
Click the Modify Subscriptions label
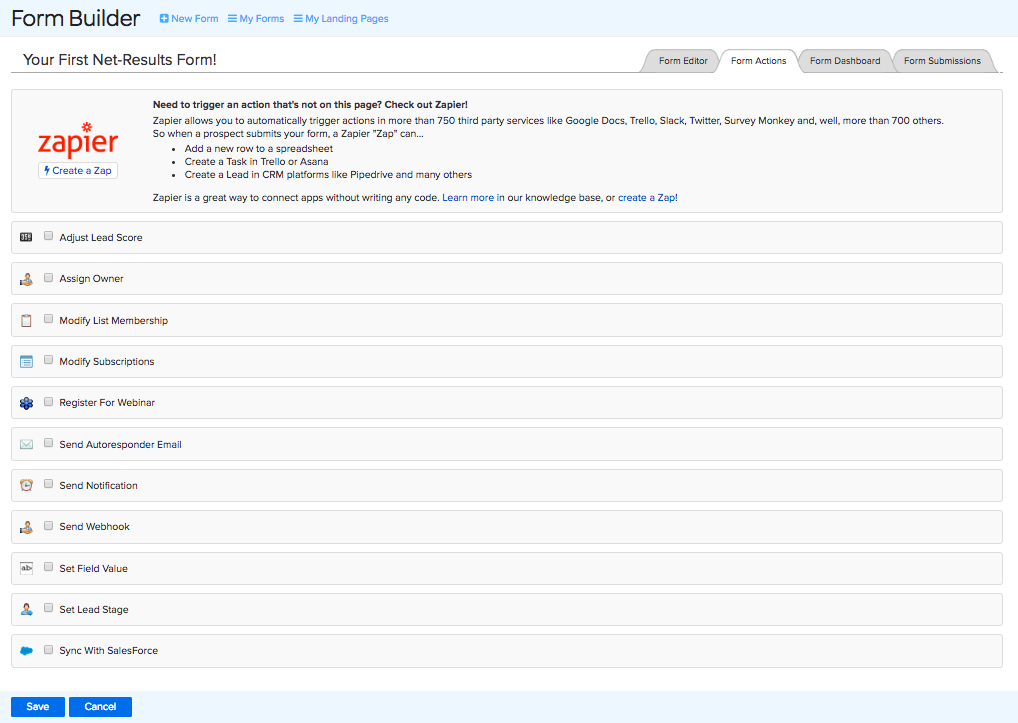tap(107, 362)
